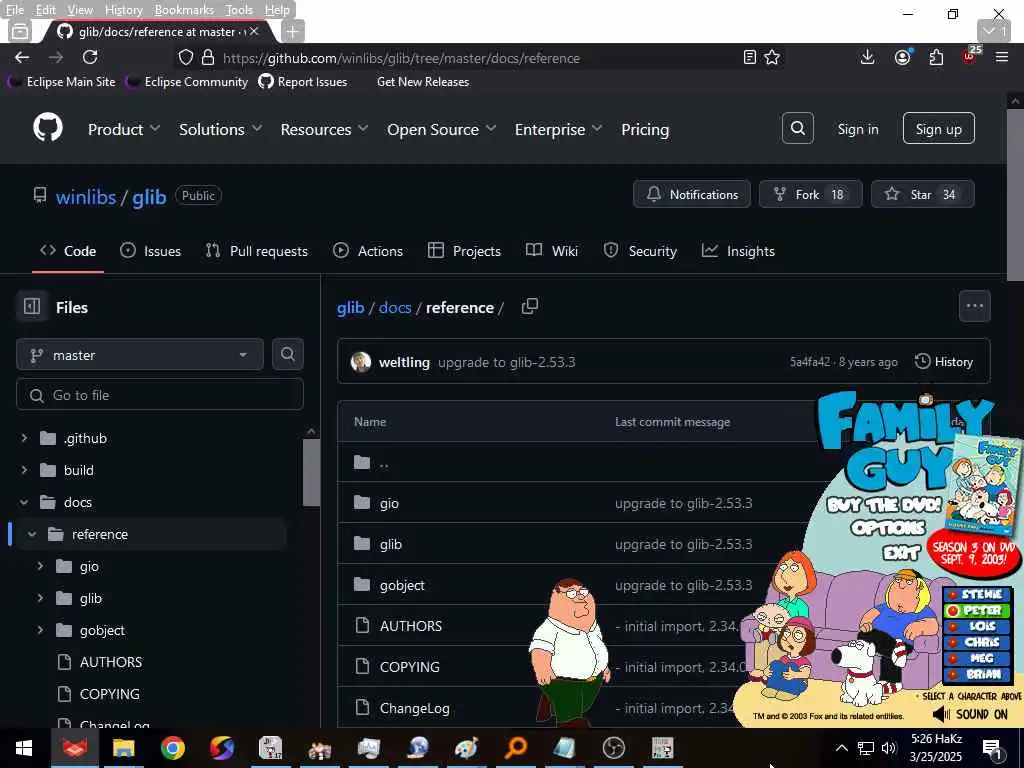Open the Wiki tab
This screenshot has width=1024, height=768.
click(x=552, y=251)
